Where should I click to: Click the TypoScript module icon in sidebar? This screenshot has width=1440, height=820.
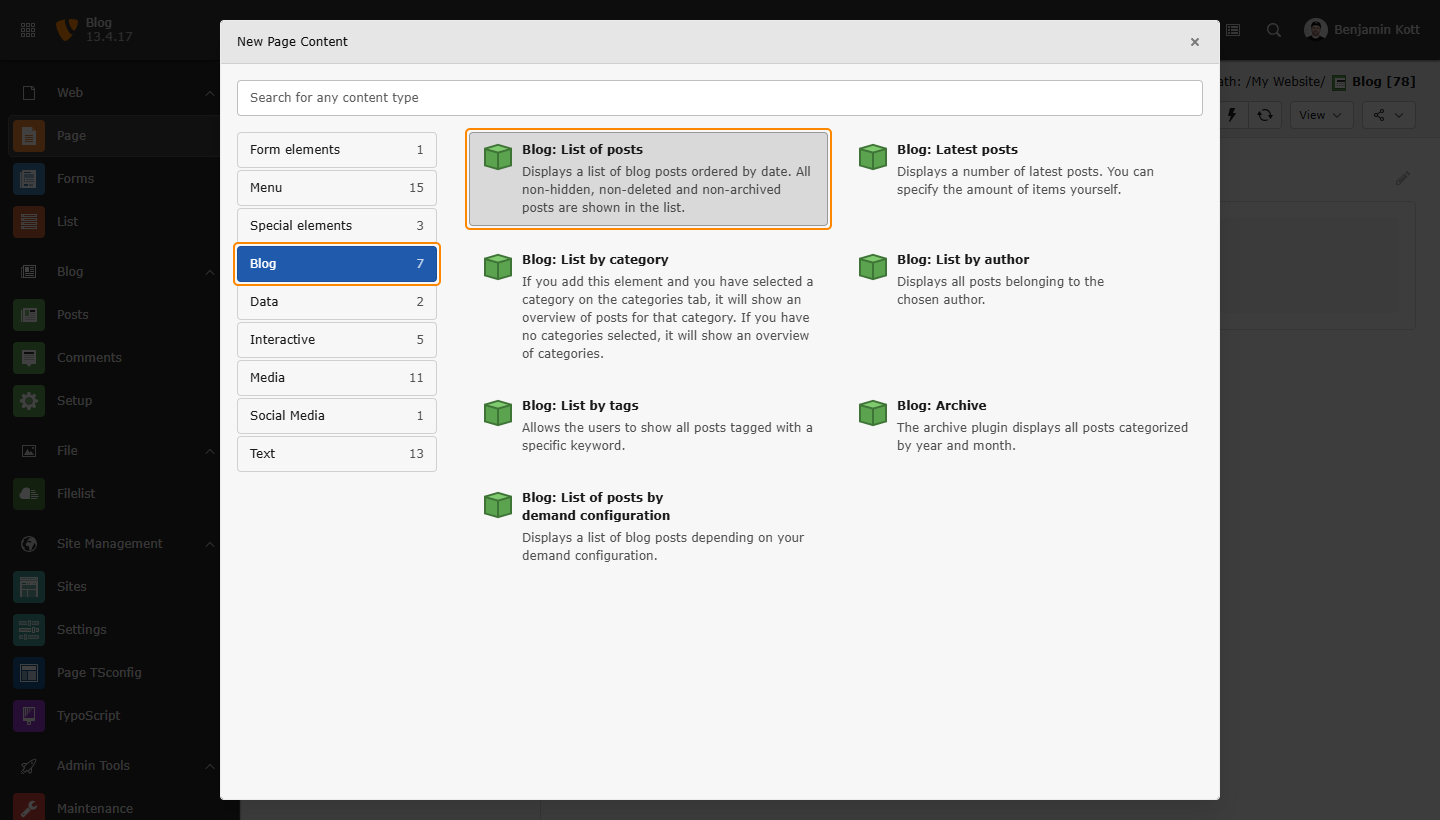29,716
